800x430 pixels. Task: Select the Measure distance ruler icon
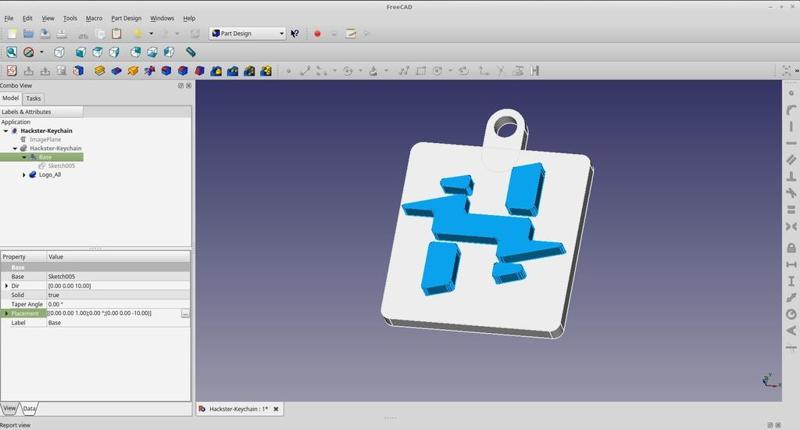pos(190,52)
